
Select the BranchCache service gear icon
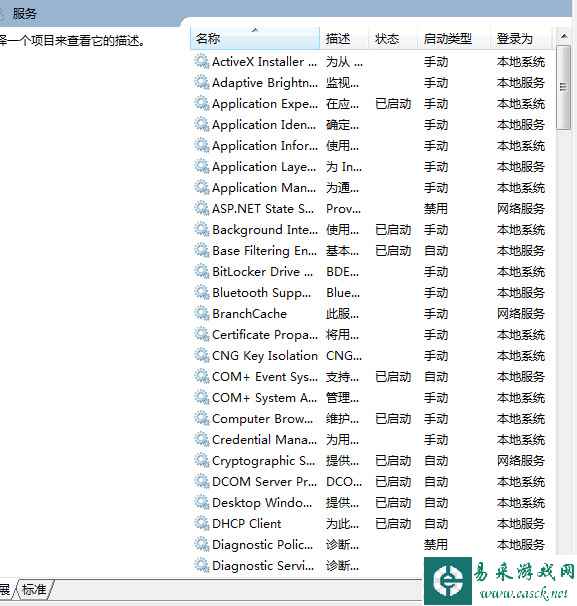click(202, 313)
